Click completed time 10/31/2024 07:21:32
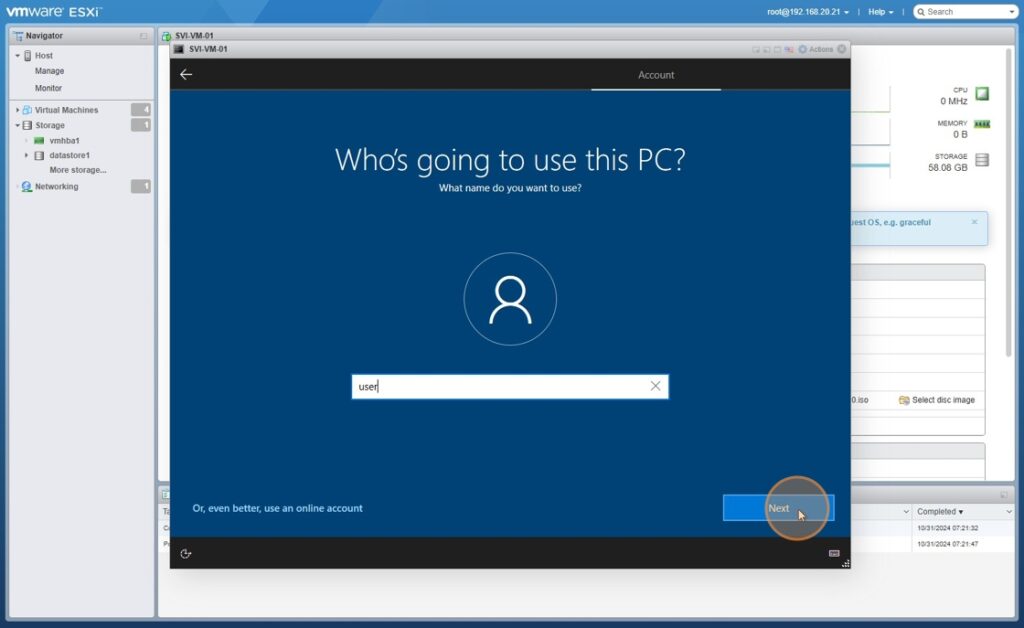The image size is (1024, 628). (x=947, y=528)
